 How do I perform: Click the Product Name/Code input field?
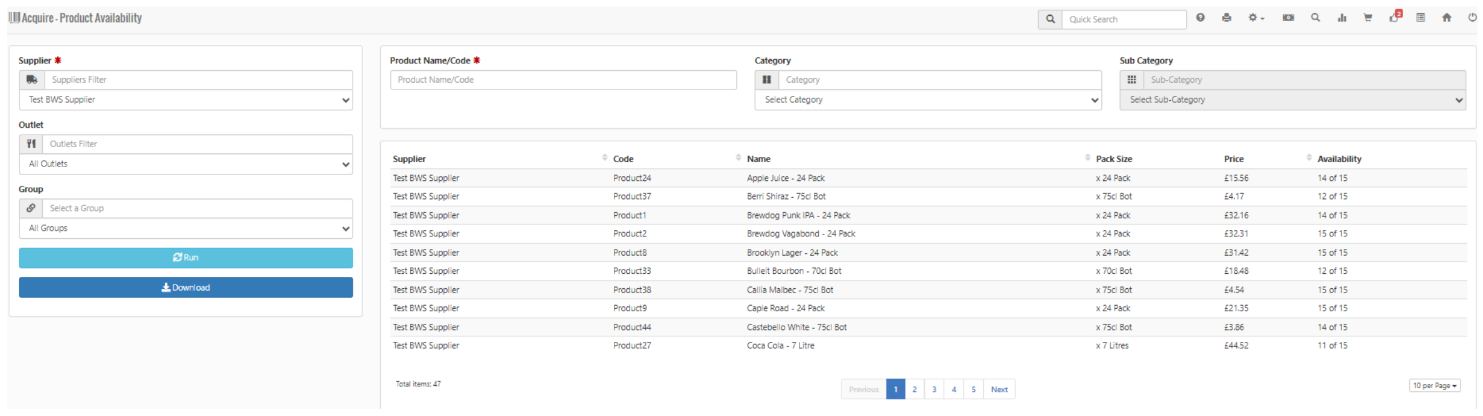[x=563, y=80]
